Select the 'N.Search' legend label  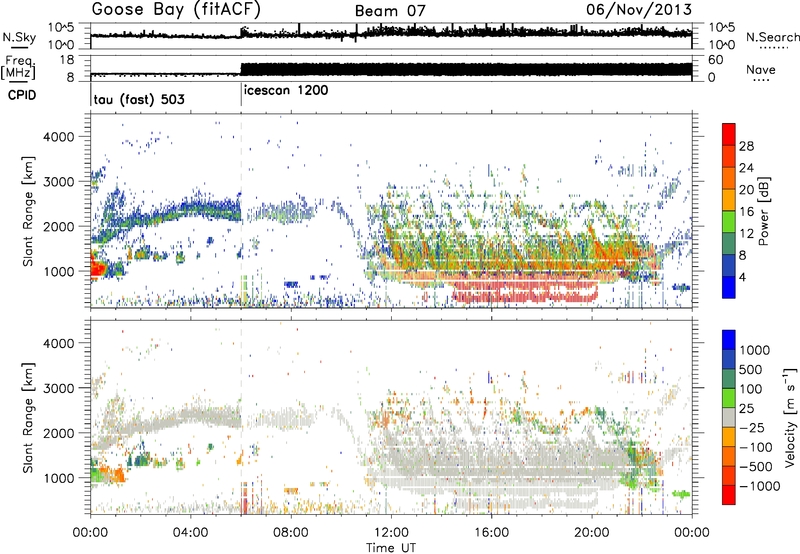772,37
